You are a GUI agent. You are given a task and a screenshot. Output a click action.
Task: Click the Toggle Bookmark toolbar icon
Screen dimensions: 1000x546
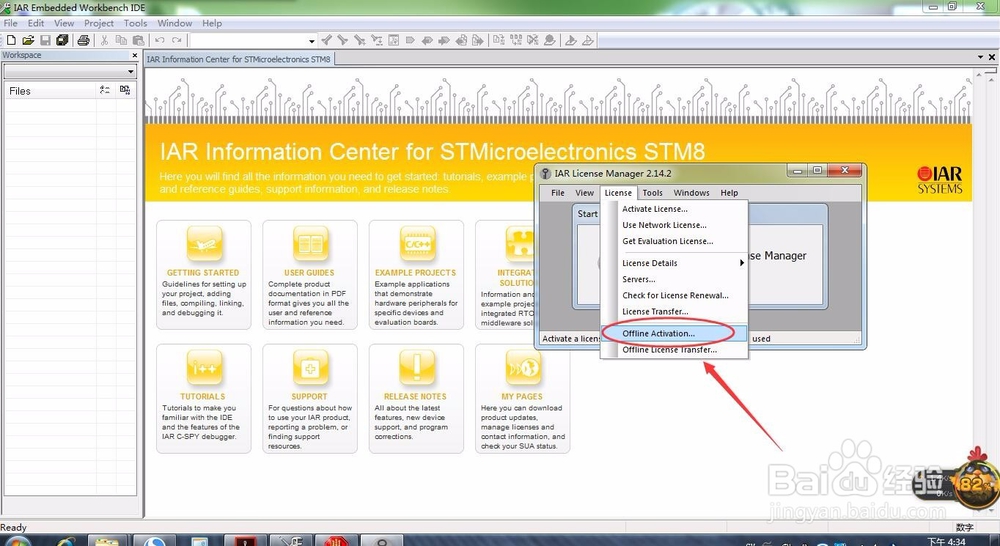(410, 40)
